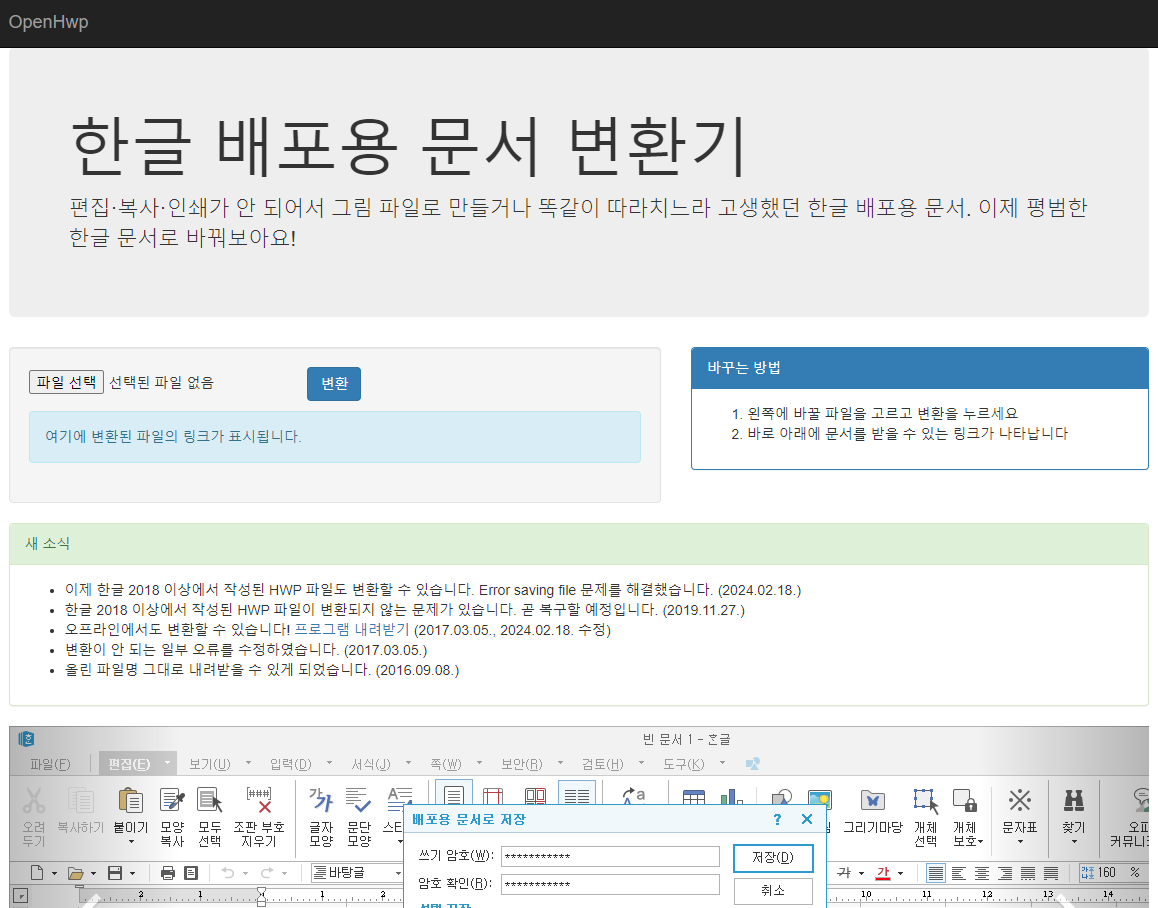
Task: Open the 보기(U) menu
Action: tap(210, 764)
